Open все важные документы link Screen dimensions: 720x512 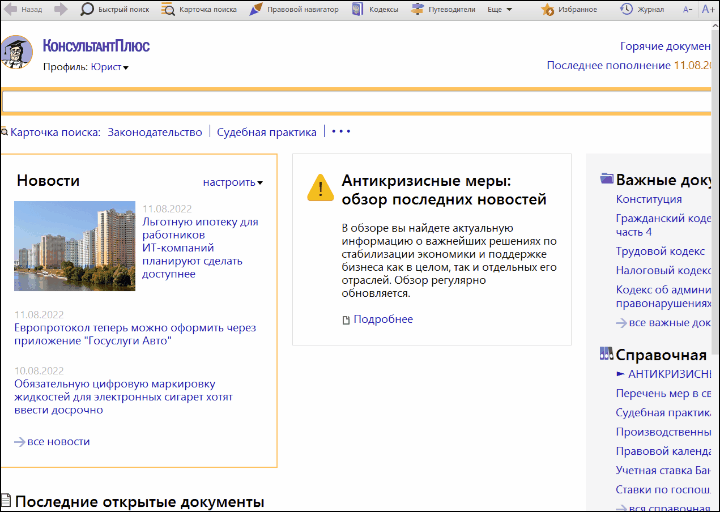pos(669,323)
